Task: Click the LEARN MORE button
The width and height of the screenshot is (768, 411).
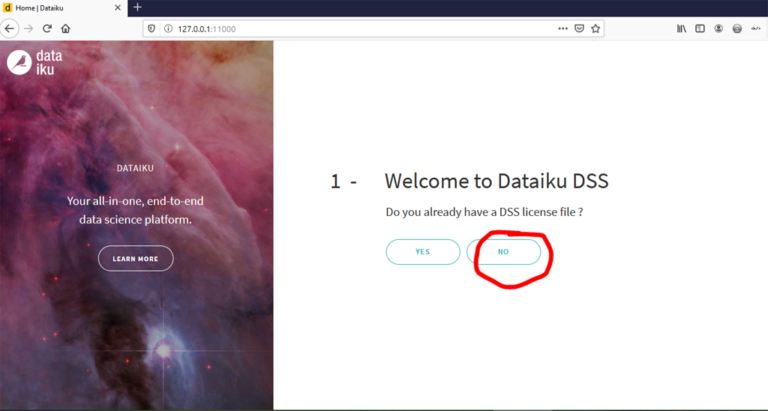Action: [x=136, y=259]
